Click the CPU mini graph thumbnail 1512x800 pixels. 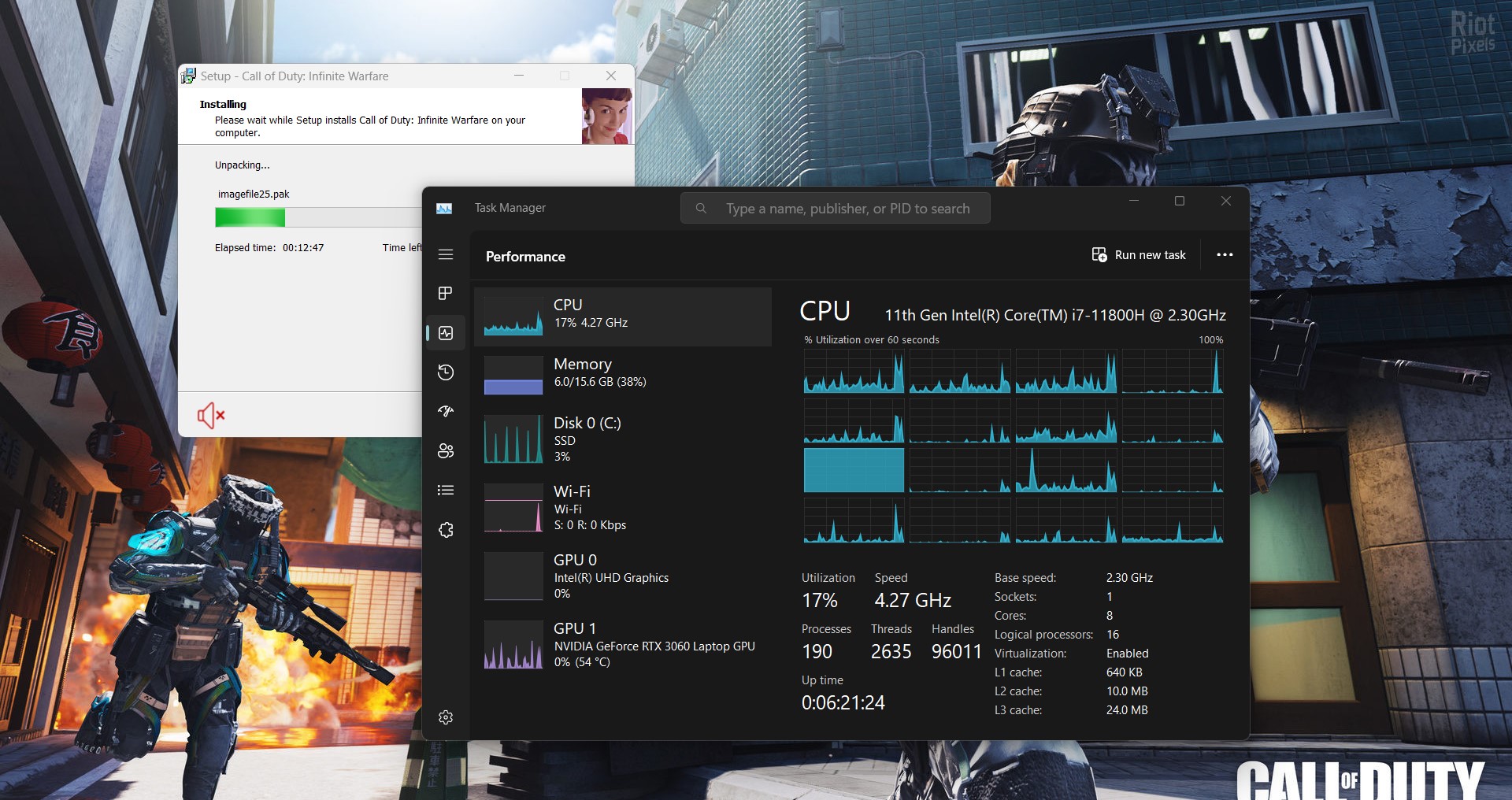coord(513,317)
